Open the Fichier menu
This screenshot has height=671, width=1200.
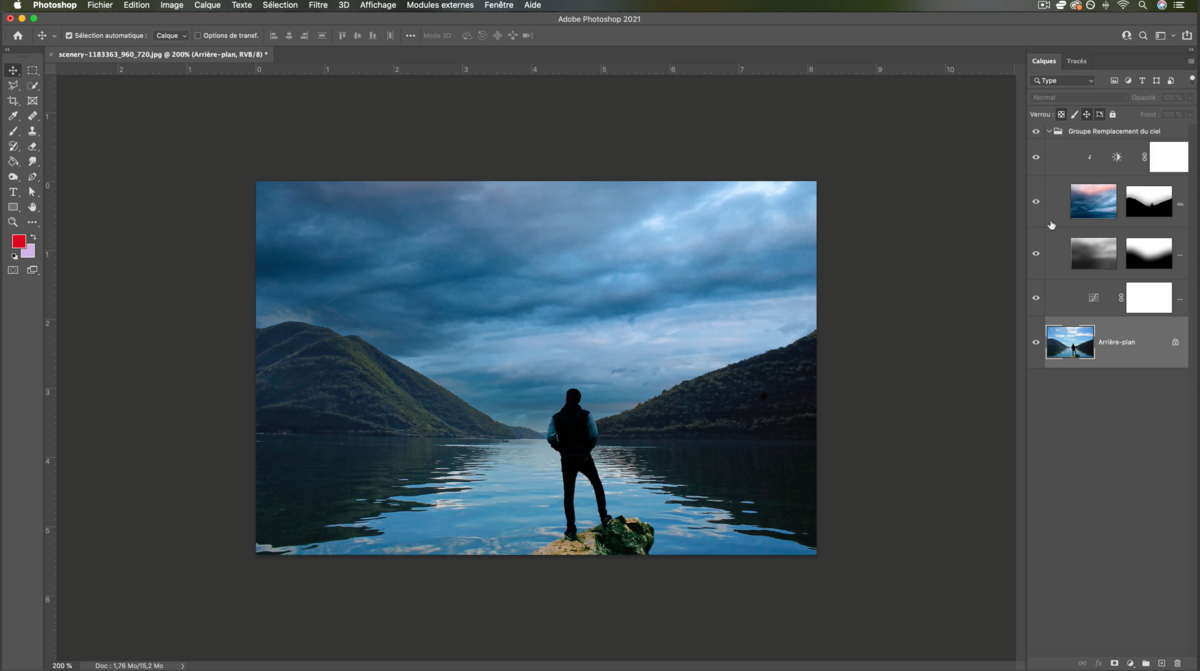100,5
